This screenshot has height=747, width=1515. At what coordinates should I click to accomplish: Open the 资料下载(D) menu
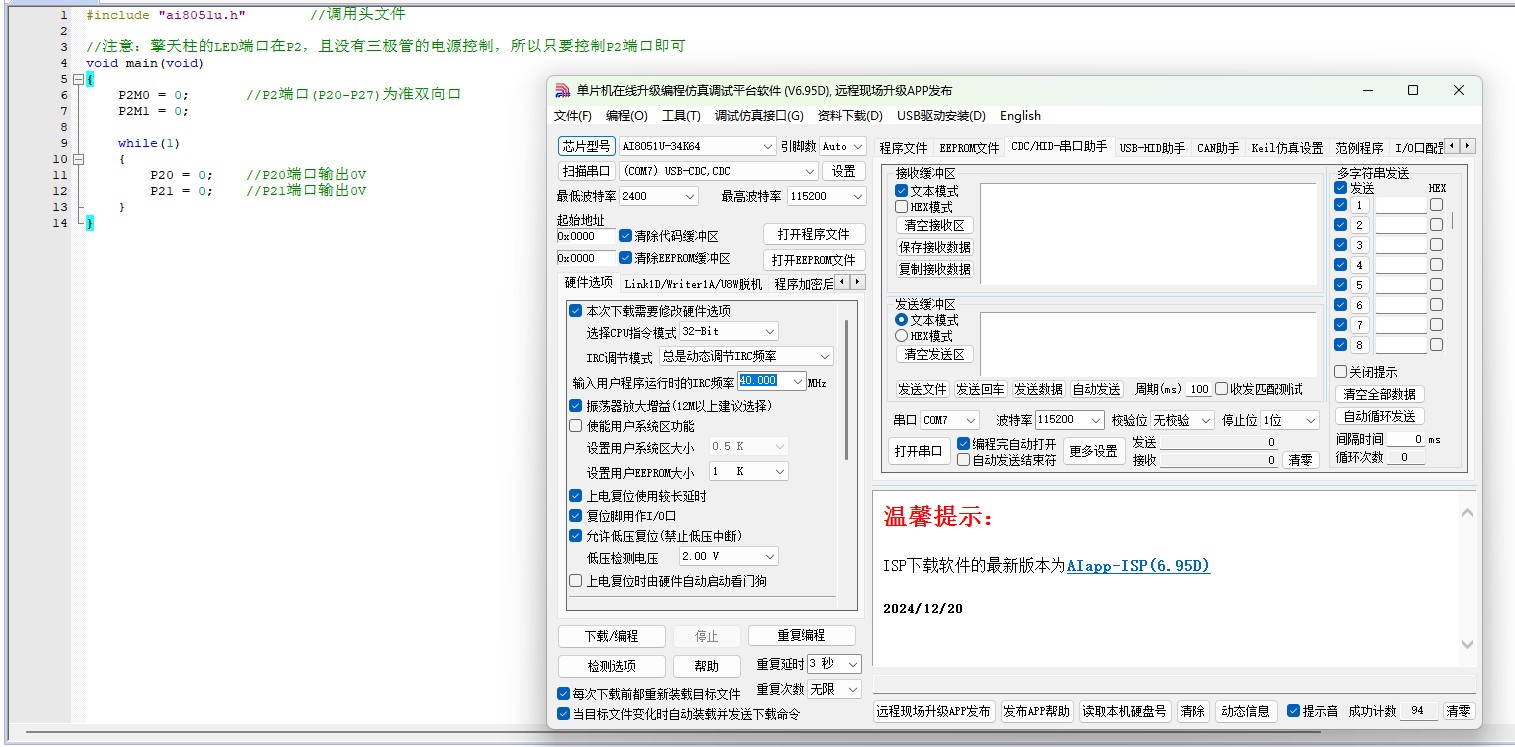[x=850, y=116]
